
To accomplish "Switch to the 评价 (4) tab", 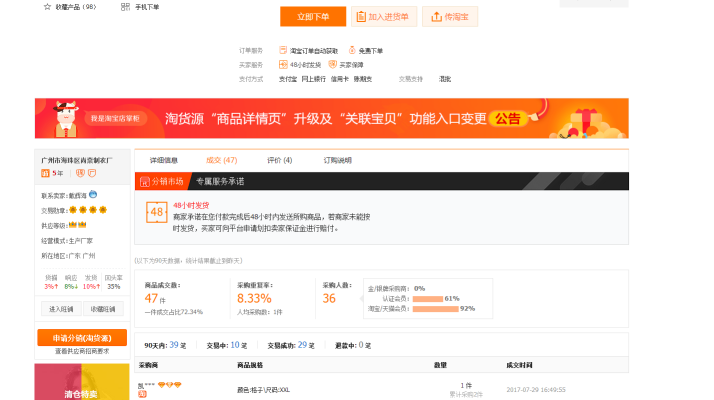I will [280, 160].
